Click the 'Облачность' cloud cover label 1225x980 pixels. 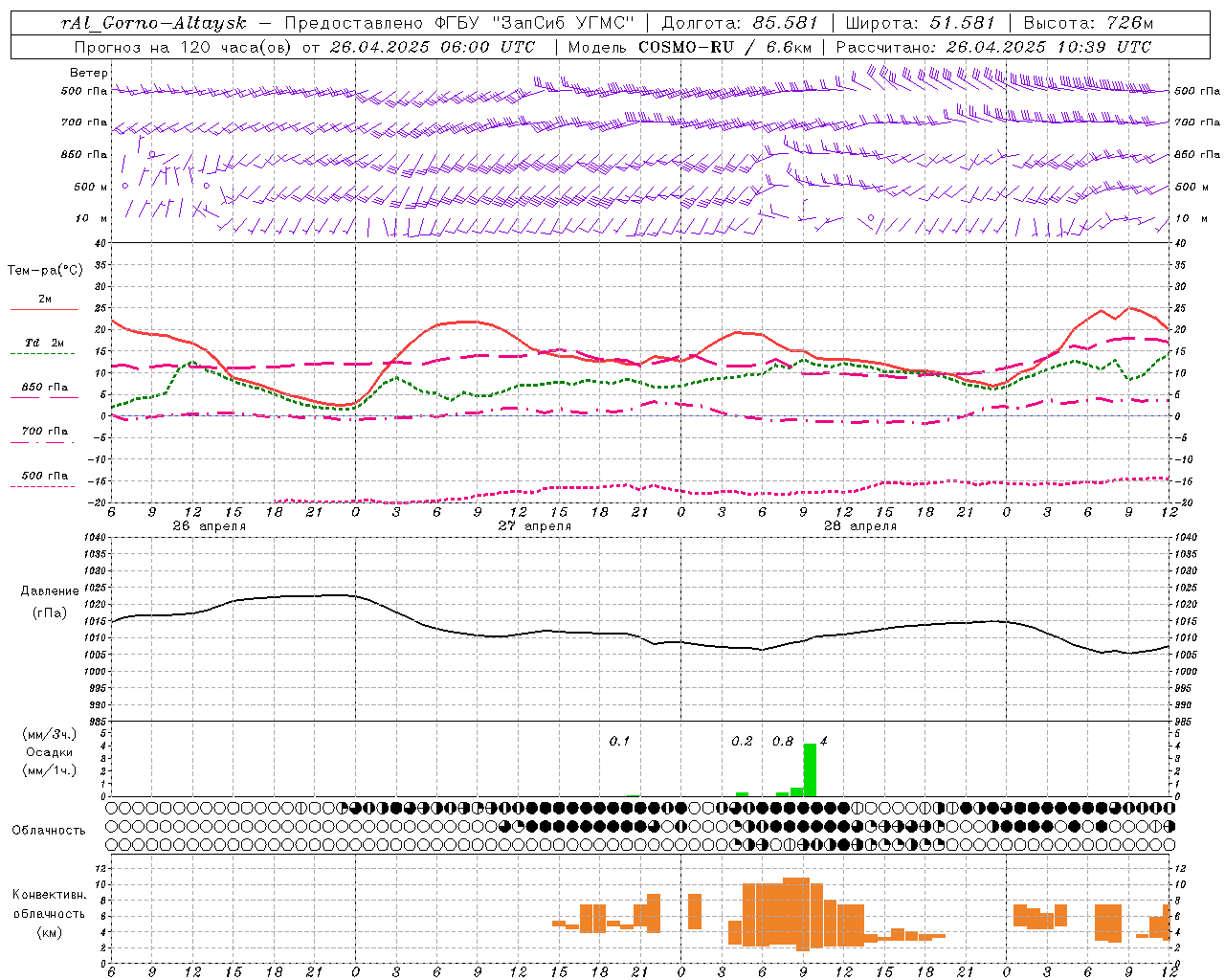click(x=49, y=831)
